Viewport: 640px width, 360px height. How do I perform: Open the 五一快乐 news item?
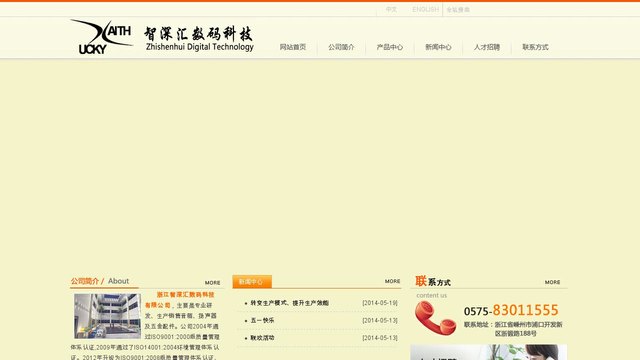262,320
